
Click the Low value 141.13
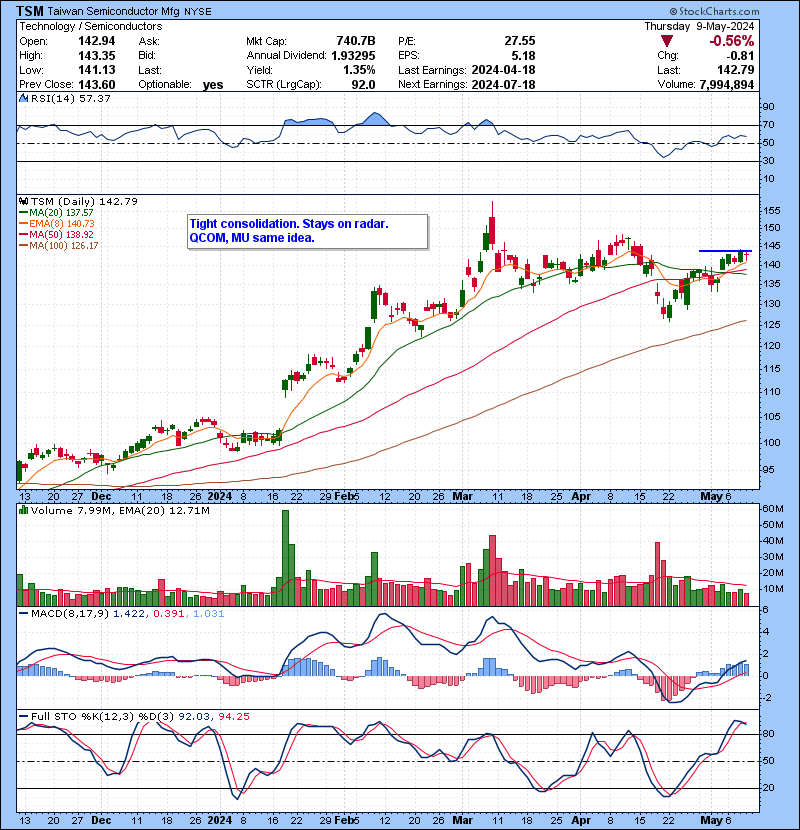point(96,70)
